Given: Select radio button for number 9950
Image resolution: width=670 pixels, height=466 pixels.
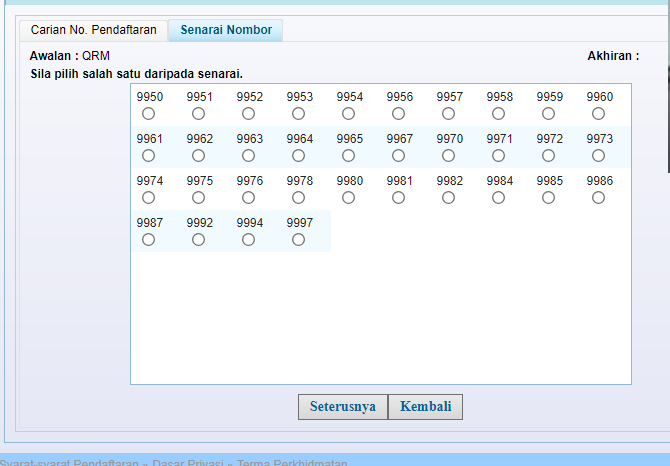Looking at the screenshot, I should point(149,114).
